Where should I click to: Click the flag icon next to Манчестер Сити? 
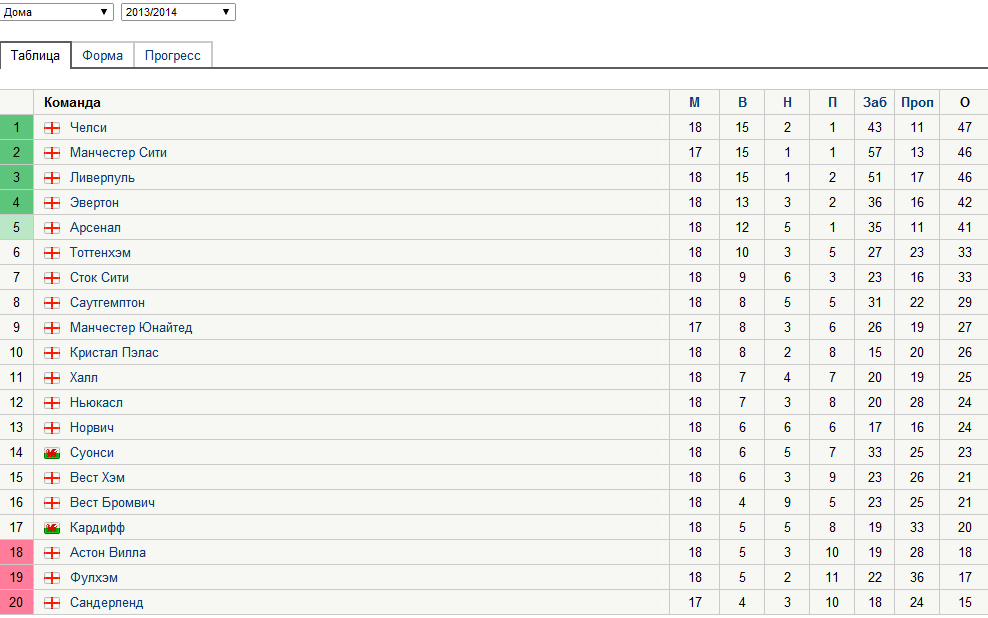tap(52, 152)
